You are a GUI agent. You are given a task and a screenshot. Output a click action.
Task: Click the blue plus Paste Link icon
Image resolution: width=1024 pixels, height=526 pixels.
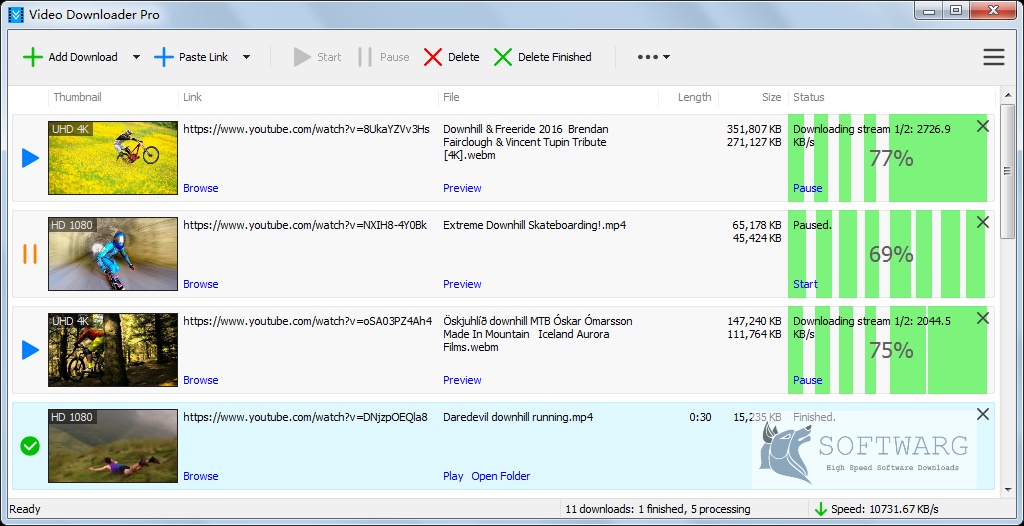[x=163, y=57]
